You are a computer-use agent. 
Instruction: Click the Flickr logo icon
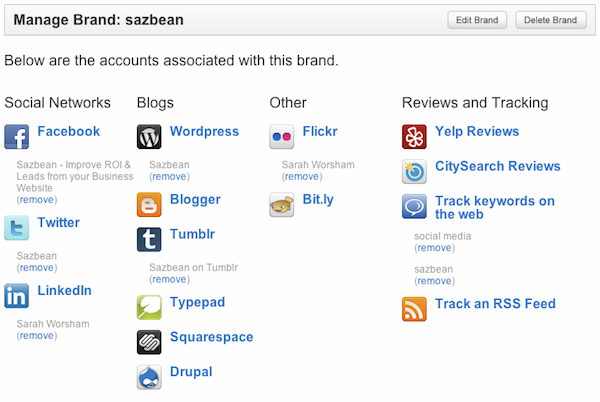click(282, 137)
